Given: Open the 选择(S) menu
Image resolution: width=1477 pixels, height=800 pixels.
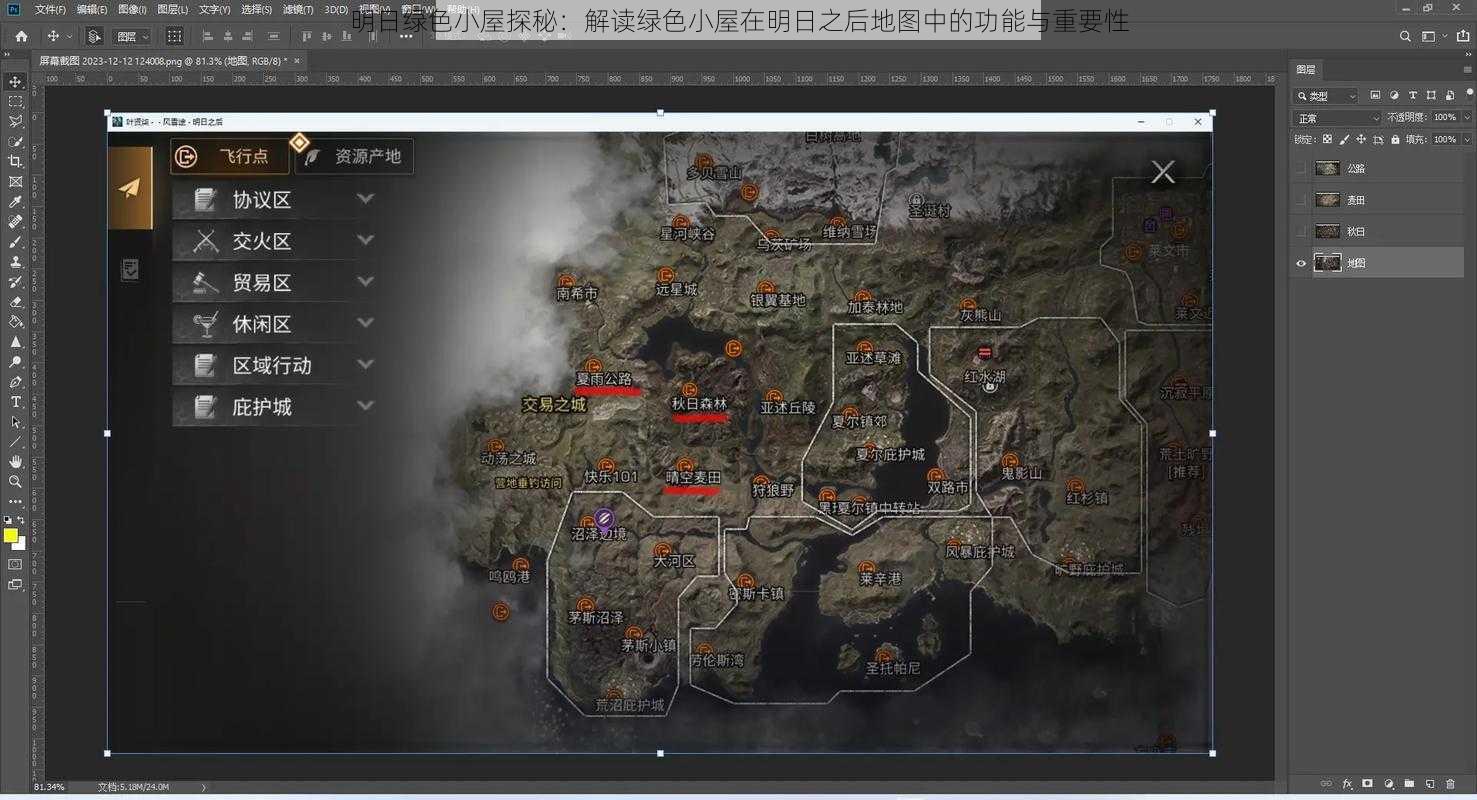Looking at the screenshot, I should tap(256, 9).
